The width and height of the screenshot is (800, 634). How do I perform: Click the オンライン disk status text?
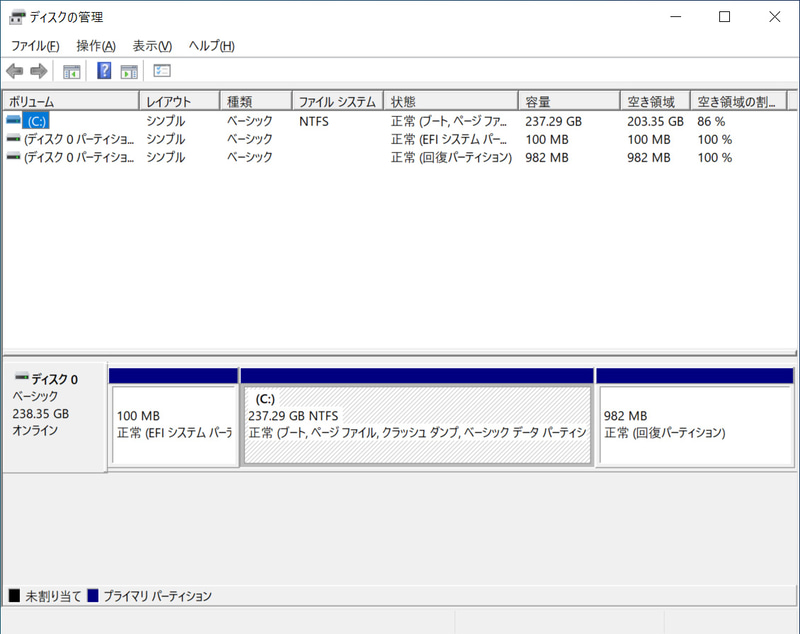tap(35, 430)
